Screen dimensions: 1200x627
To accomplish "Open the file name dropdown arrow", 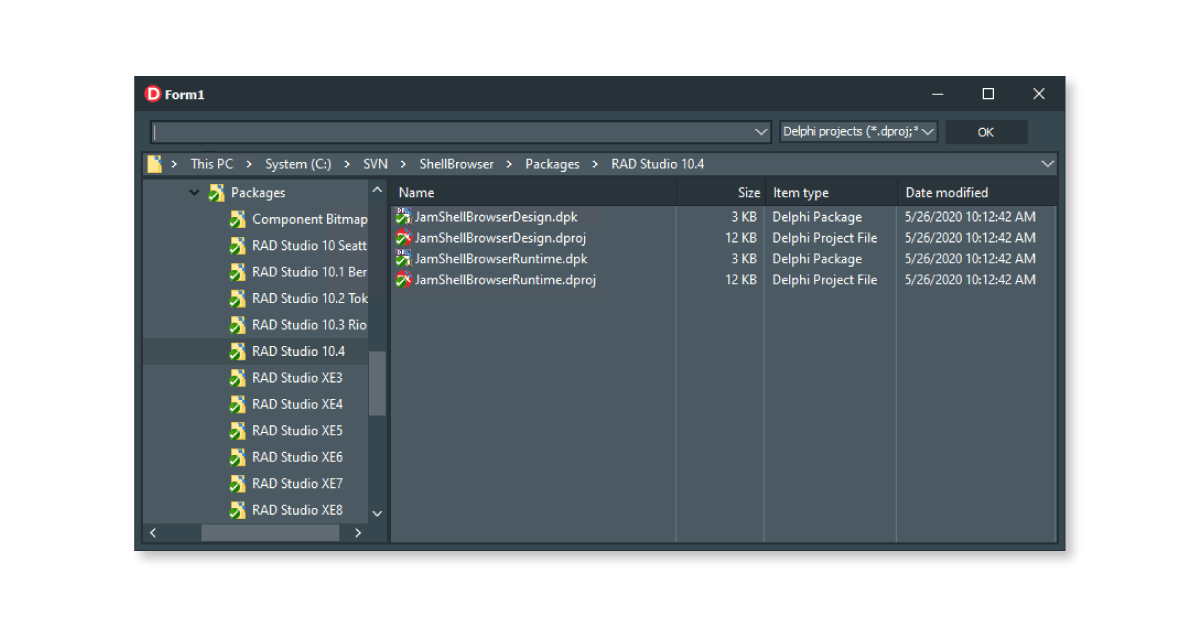I will click(x=761, y=132).
